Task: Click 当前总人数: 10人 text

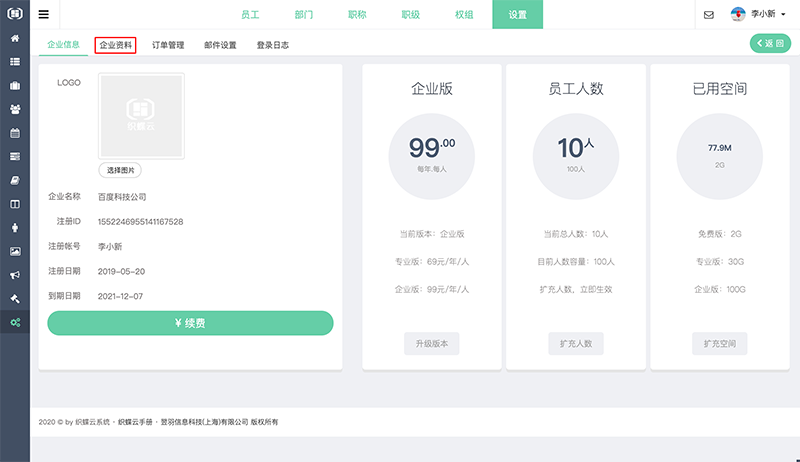Action: click(576, 234)
